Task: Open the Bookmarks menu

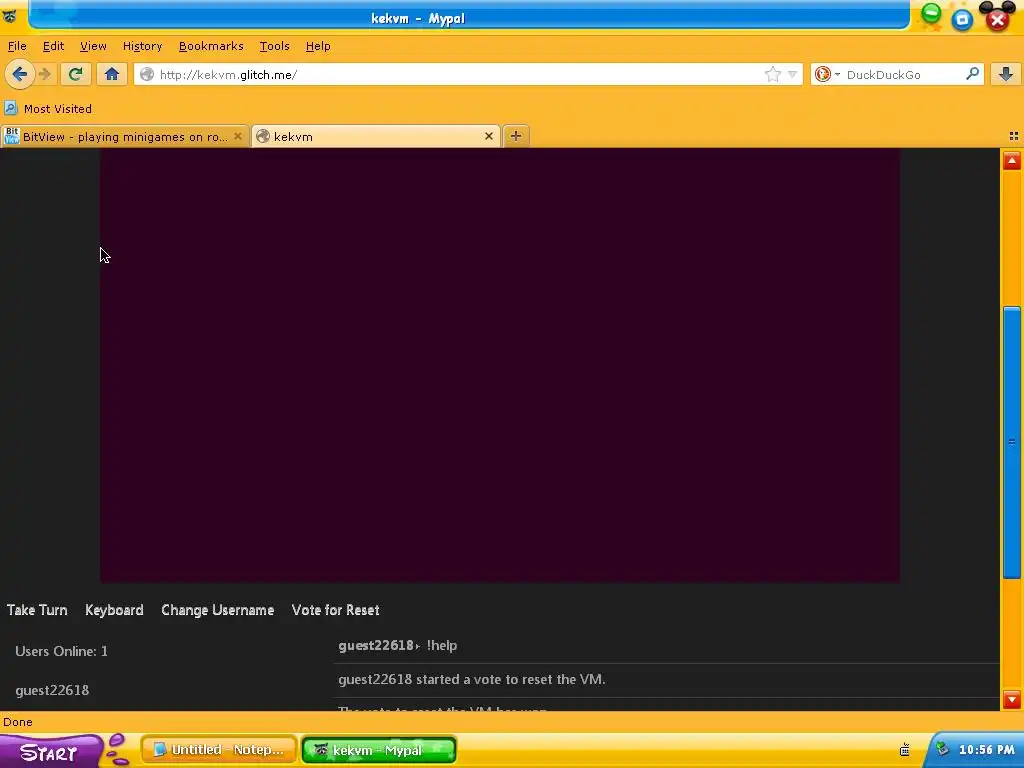Action: [x=211, y=46]
